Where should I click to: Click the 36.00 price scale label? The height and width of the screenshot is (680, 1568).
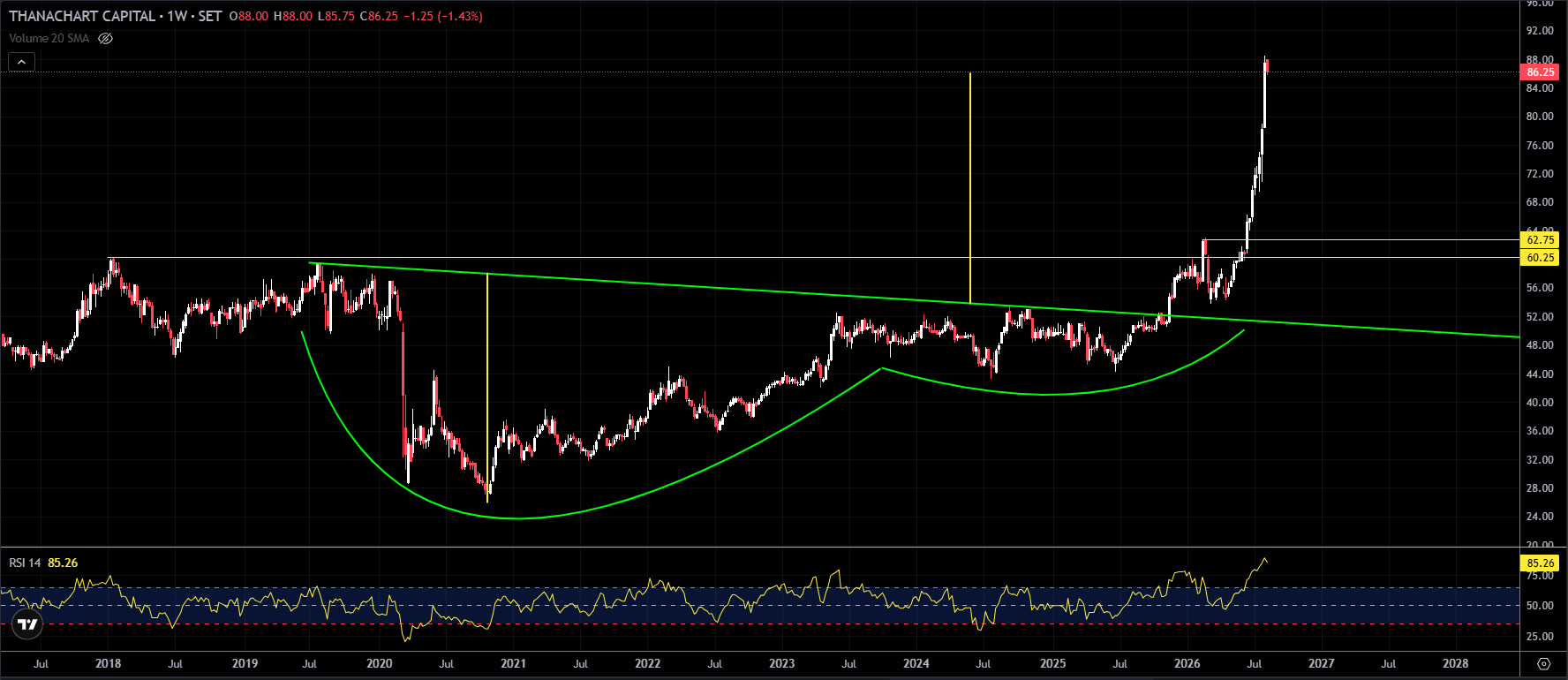point(1540,431)
